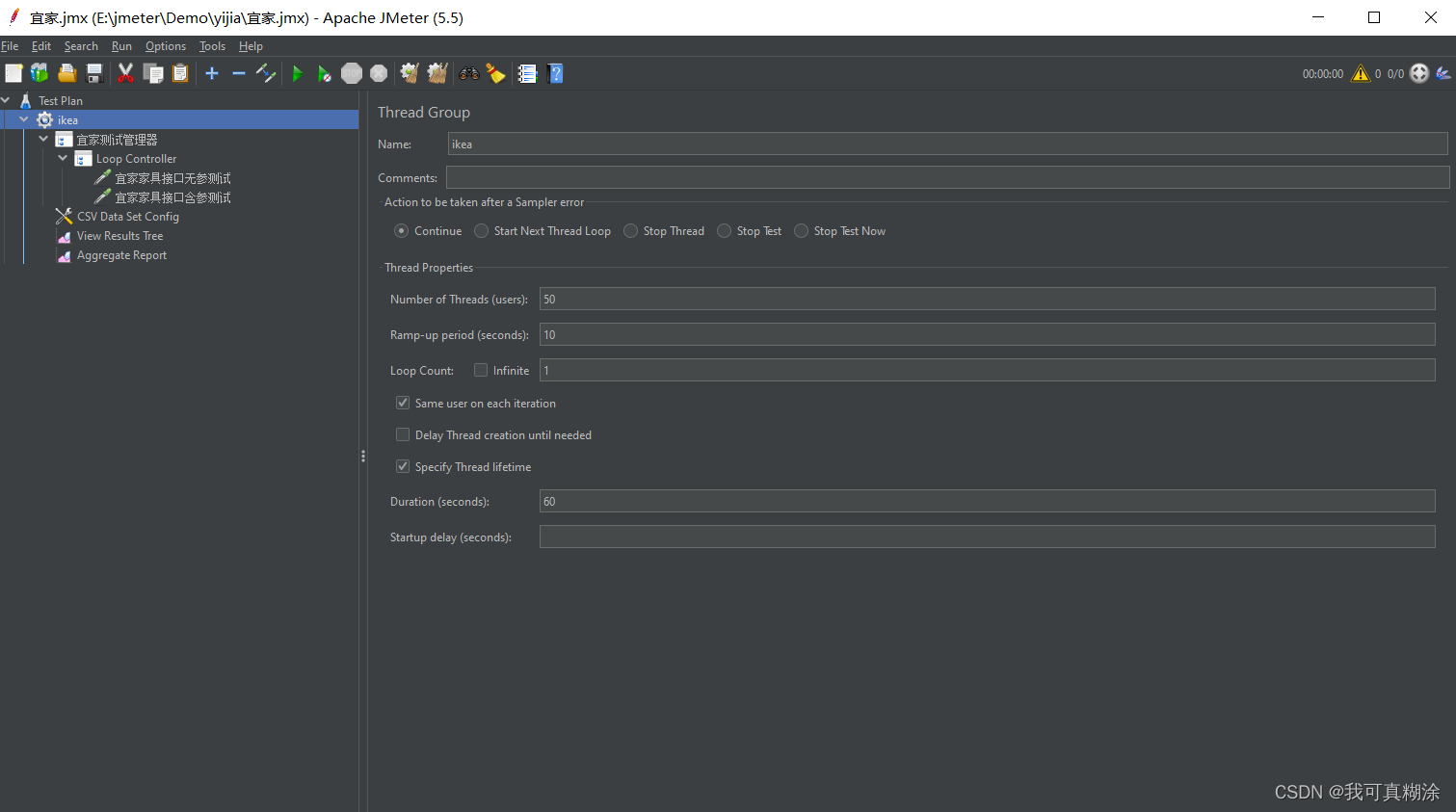Viewport: 1456px width, 812px height.
Task: Collapse the ikea thread group node
Action: 24,119
